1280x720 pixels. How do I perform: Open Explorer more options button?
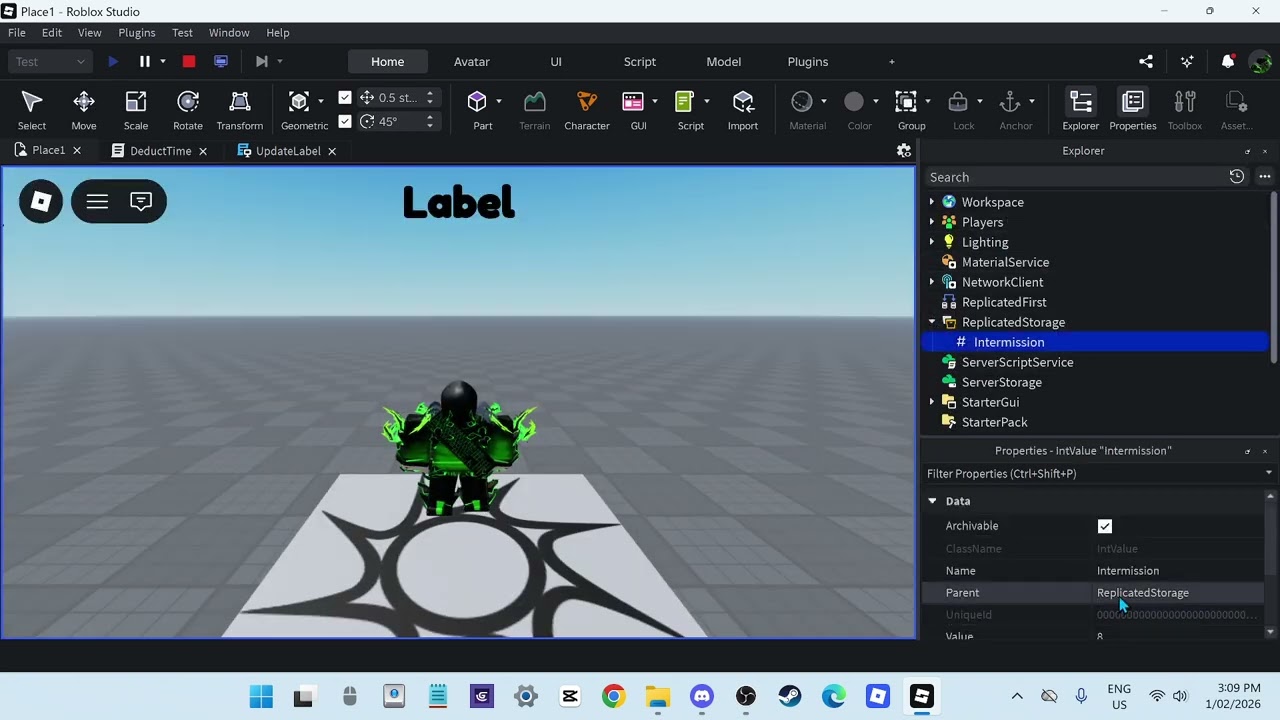coord(1265,177)
